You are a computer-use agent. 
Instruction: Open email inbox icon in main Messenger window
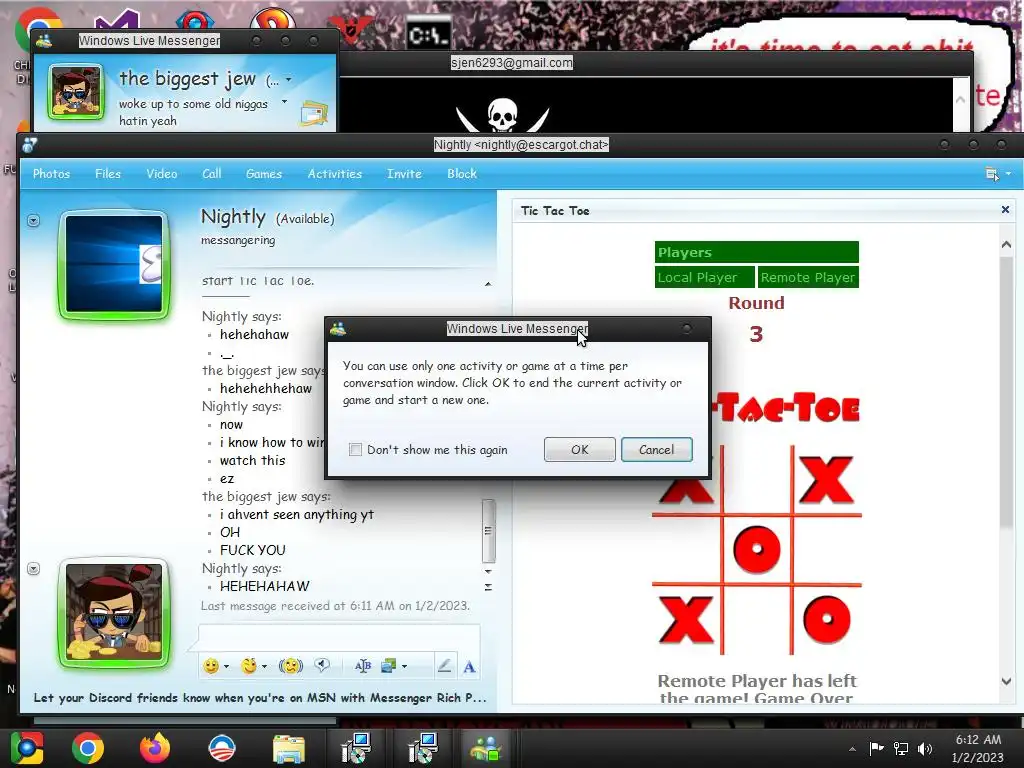[x=313, y=114]
